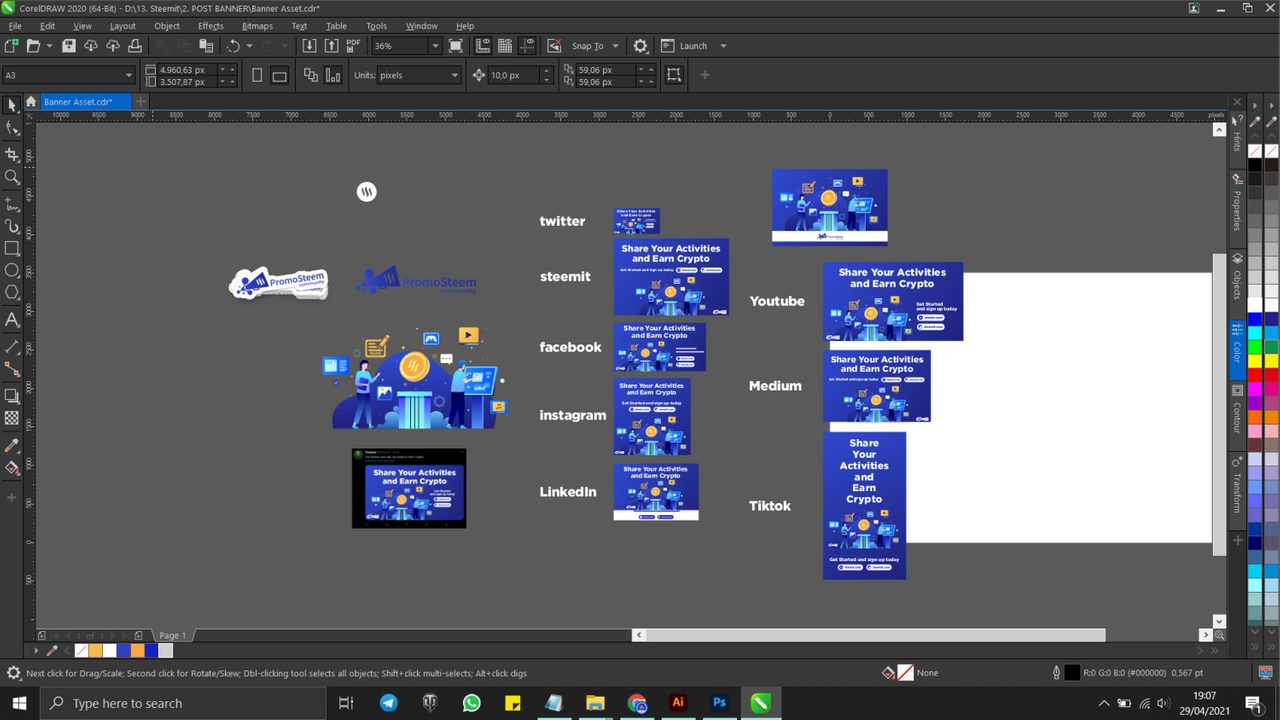Toggle Current page layout button
1280x720 pixels.
(x=333, y=75)
